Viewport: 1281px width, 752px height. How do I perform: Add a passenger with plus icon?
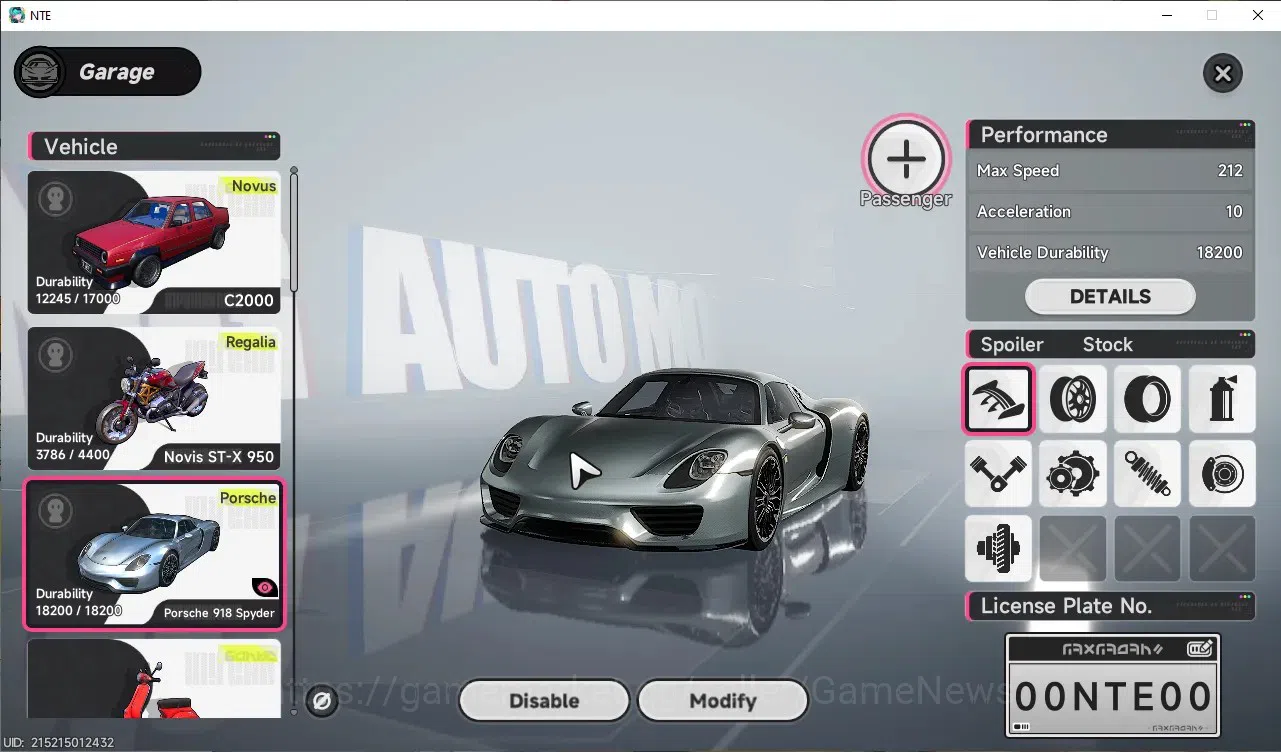coord(906,159)
